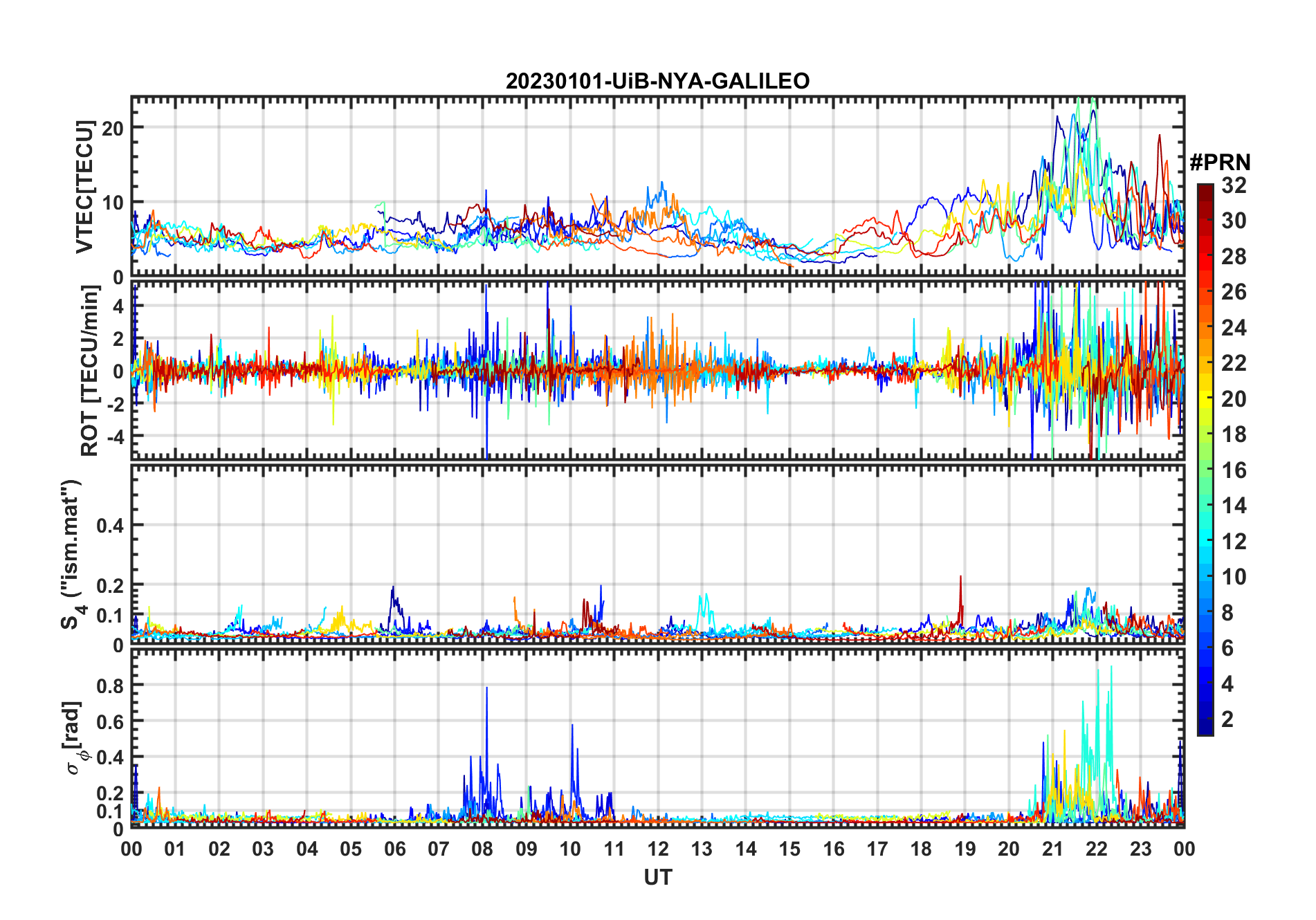Click the plot title 20230101-UiB-NYA-GALILEO

tap(657, 81)
